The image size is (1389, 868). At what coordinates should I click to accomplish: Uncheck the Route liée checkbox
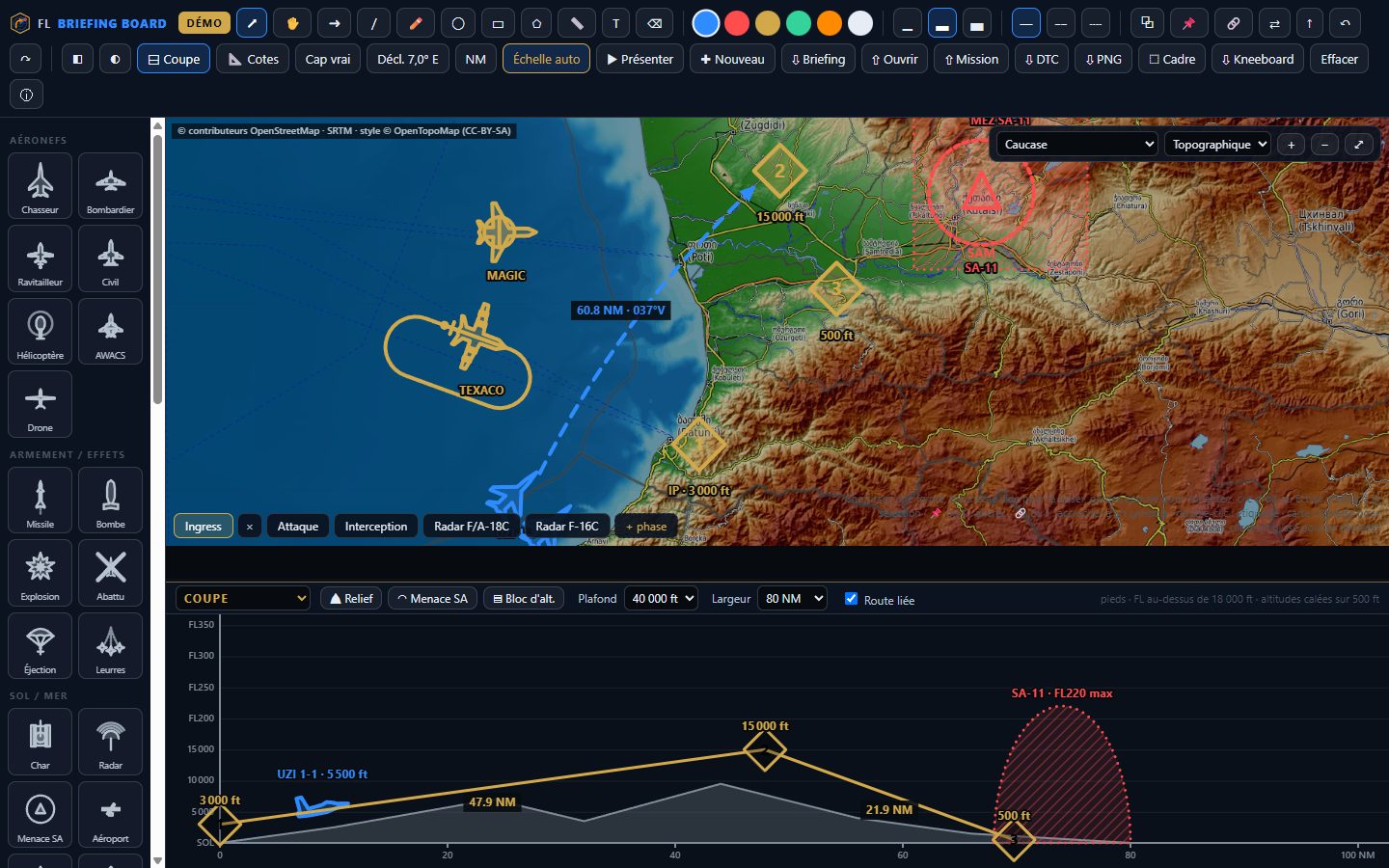click(851, 599)
